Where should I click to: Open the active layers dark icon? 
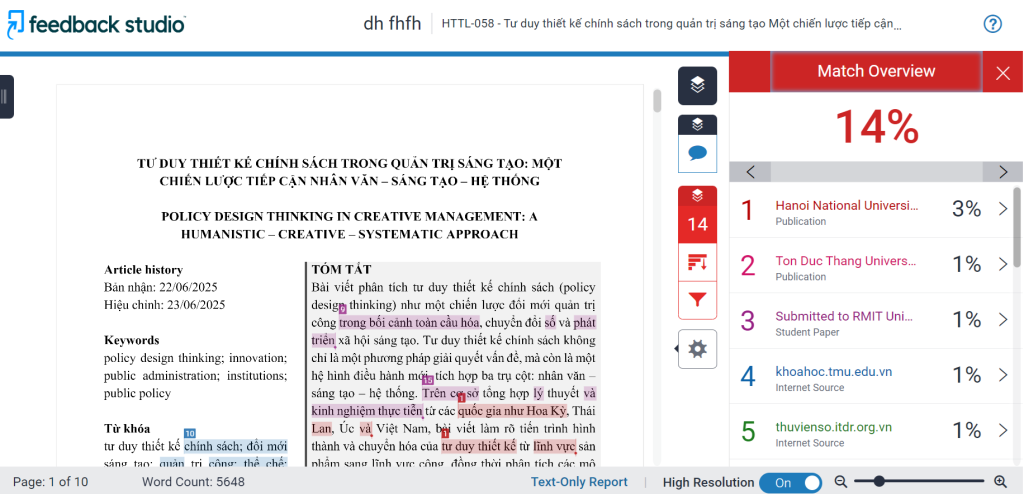pyautogui.click(x=697, y=86)
